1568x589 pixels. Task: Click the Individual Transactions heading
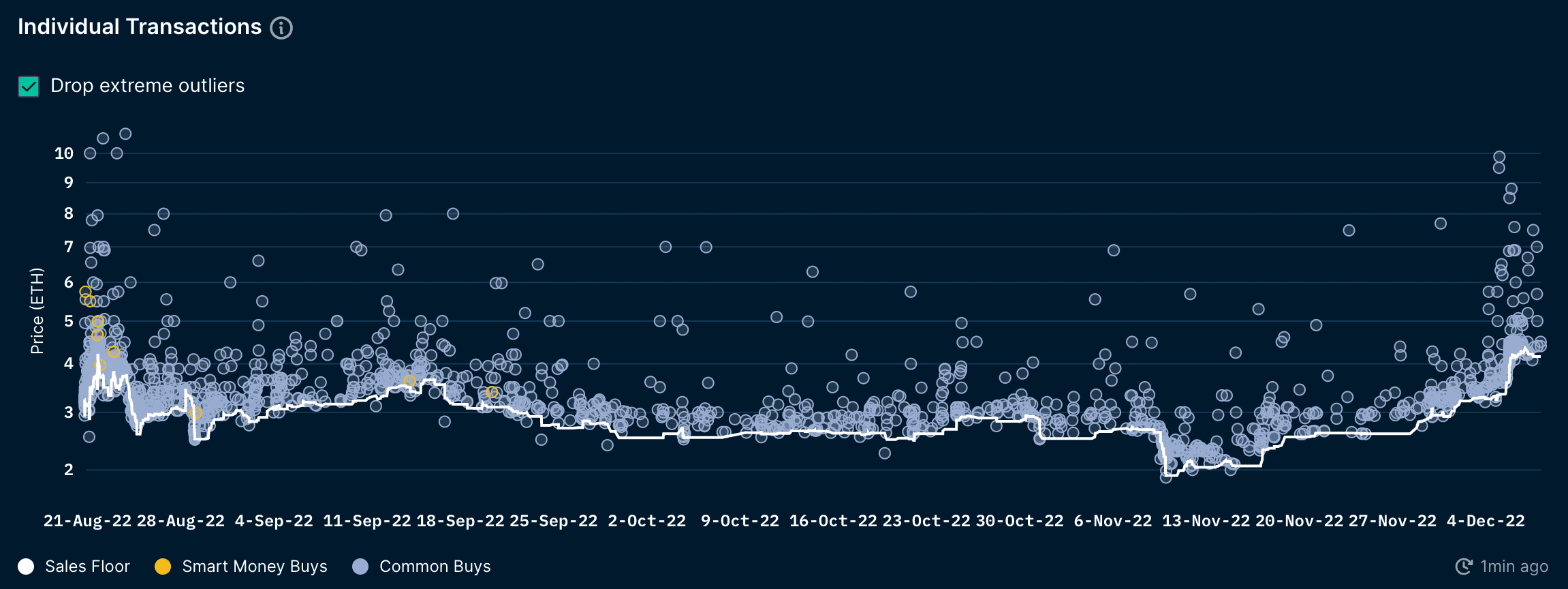(140, 27)
